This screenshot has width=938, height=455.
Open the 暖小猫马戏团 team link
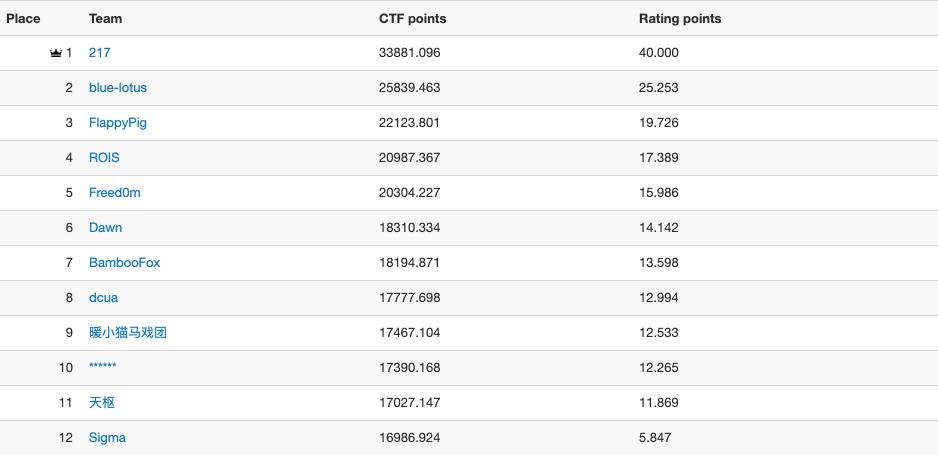(127, 333)
